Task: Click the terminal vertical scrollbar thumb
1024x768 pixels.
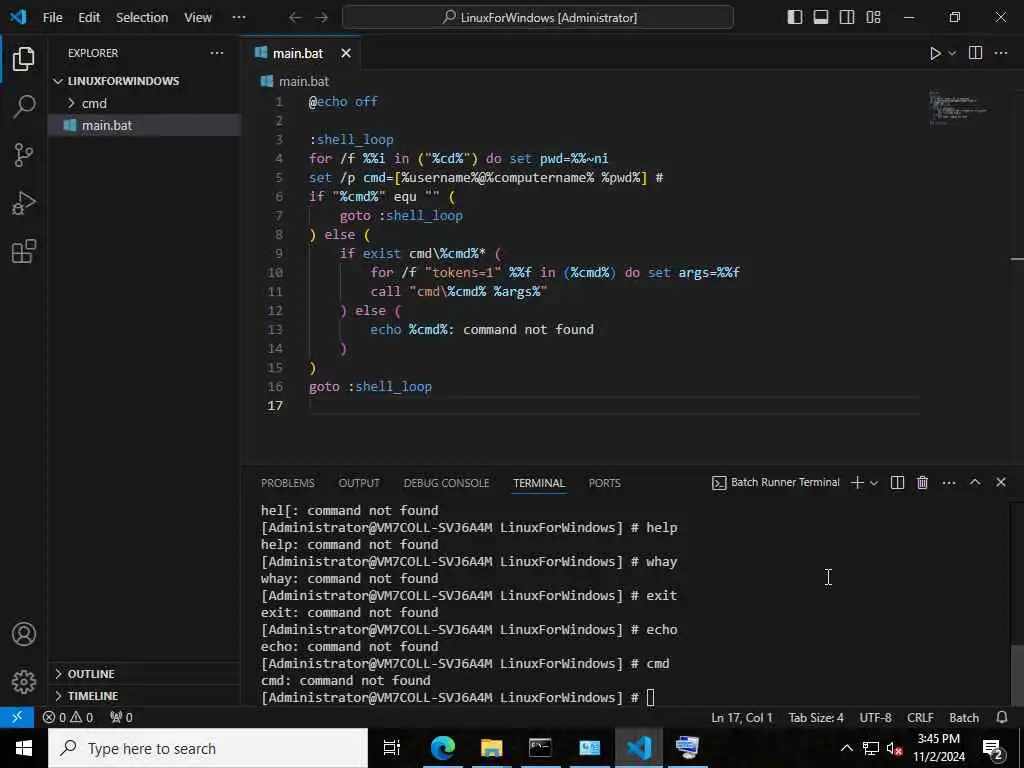Action: 1017,676
